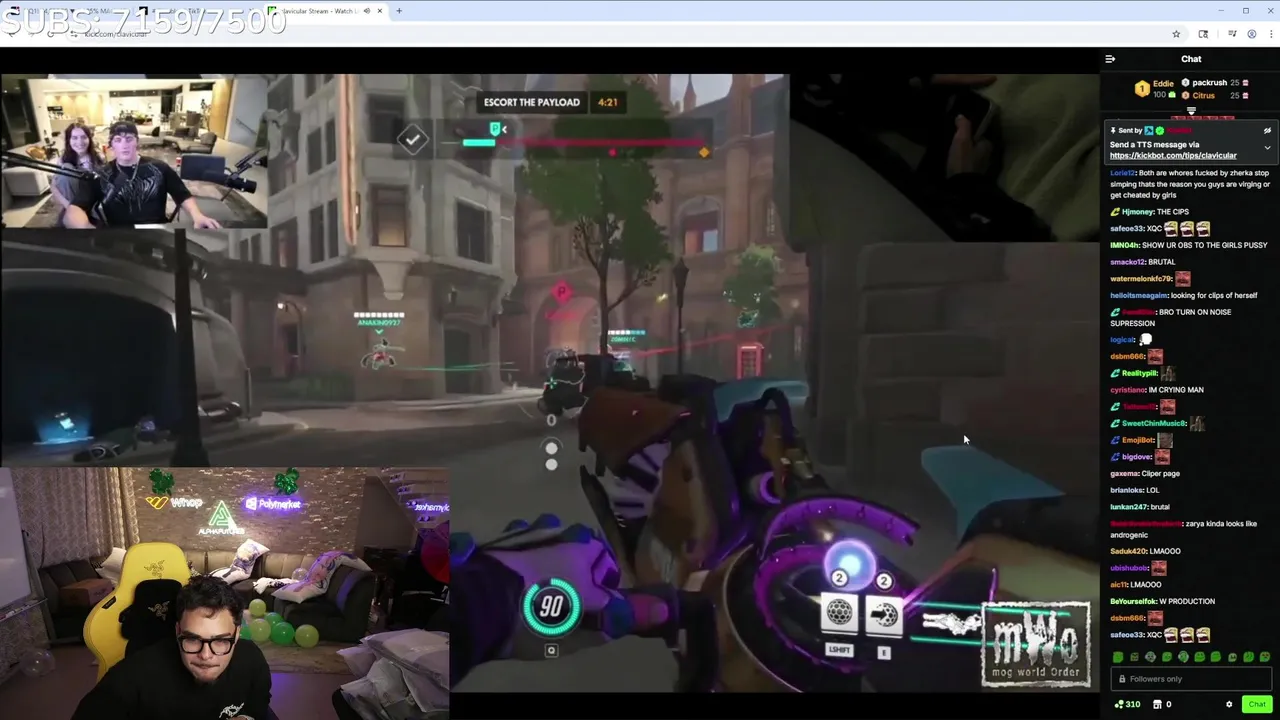Click the Chat panel header title
1280x720 pixels.
coord(1191,59)
